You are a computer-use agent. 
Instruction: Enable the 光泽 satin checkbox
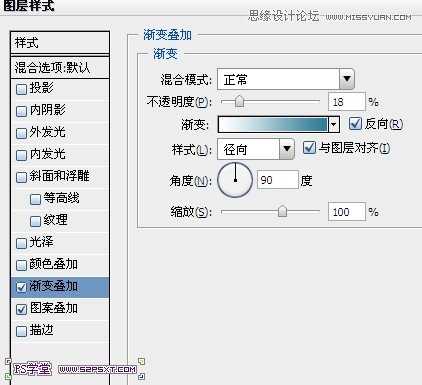(21, 243)
